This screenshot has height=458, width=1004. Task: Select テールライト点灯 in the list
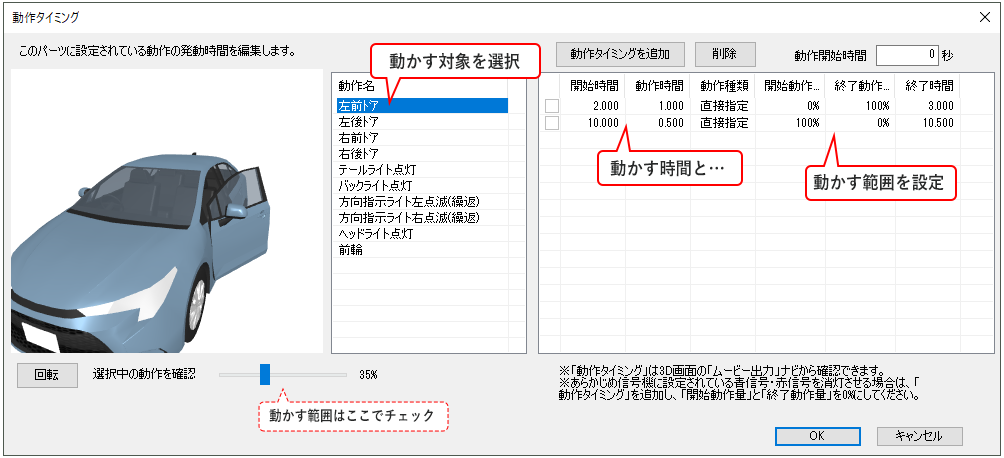tap(375, 170)
